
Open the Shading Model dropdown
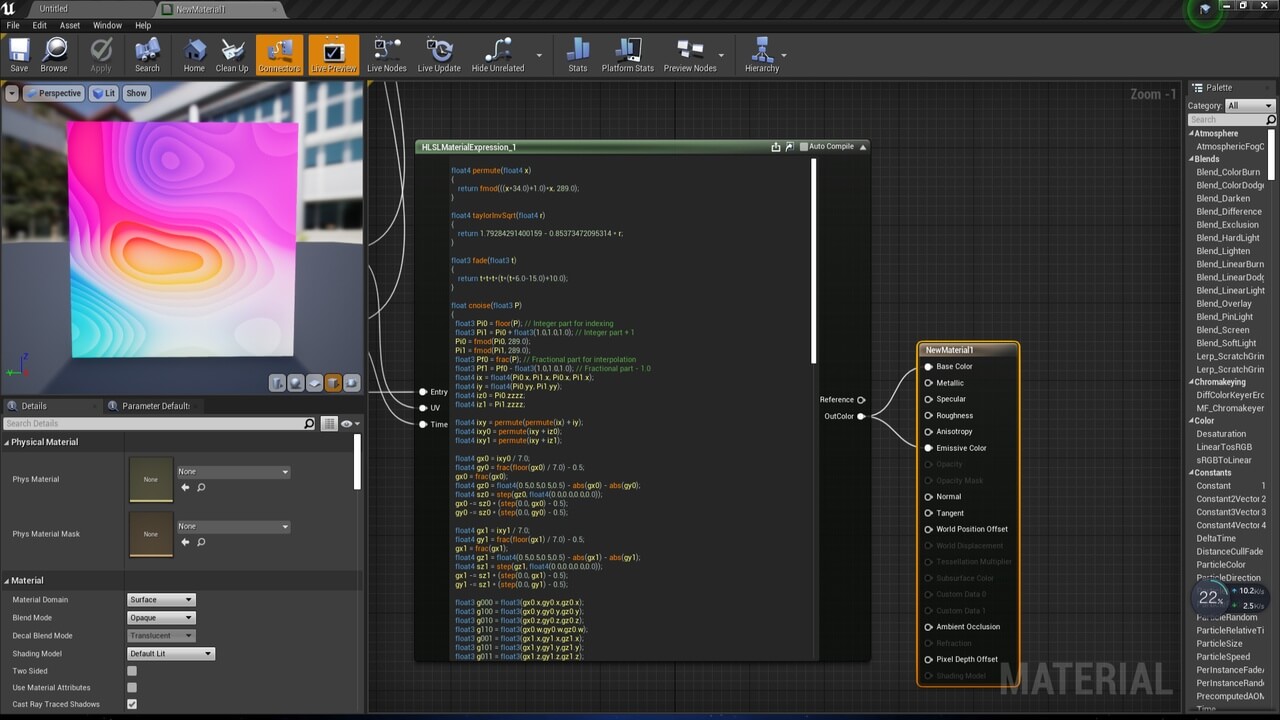pos(171,654)
